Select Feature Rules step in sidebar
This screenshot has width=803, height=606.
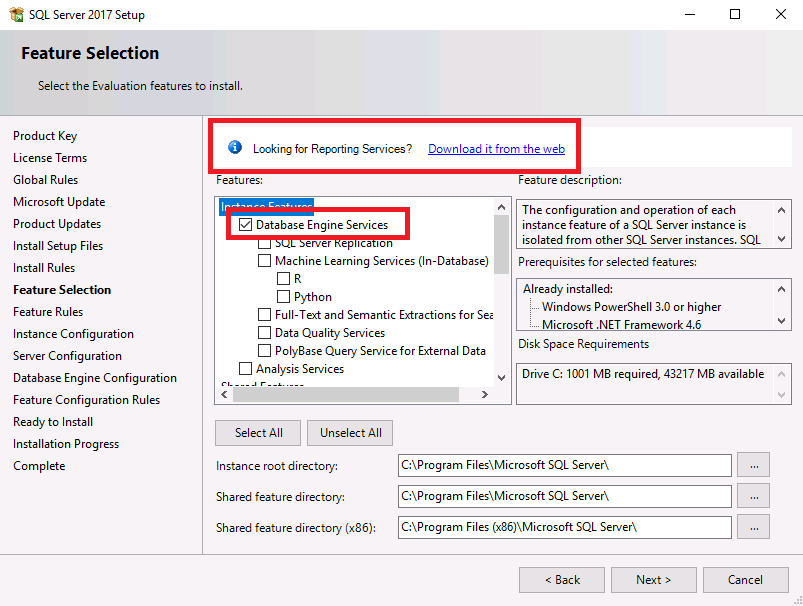point(48,312)
